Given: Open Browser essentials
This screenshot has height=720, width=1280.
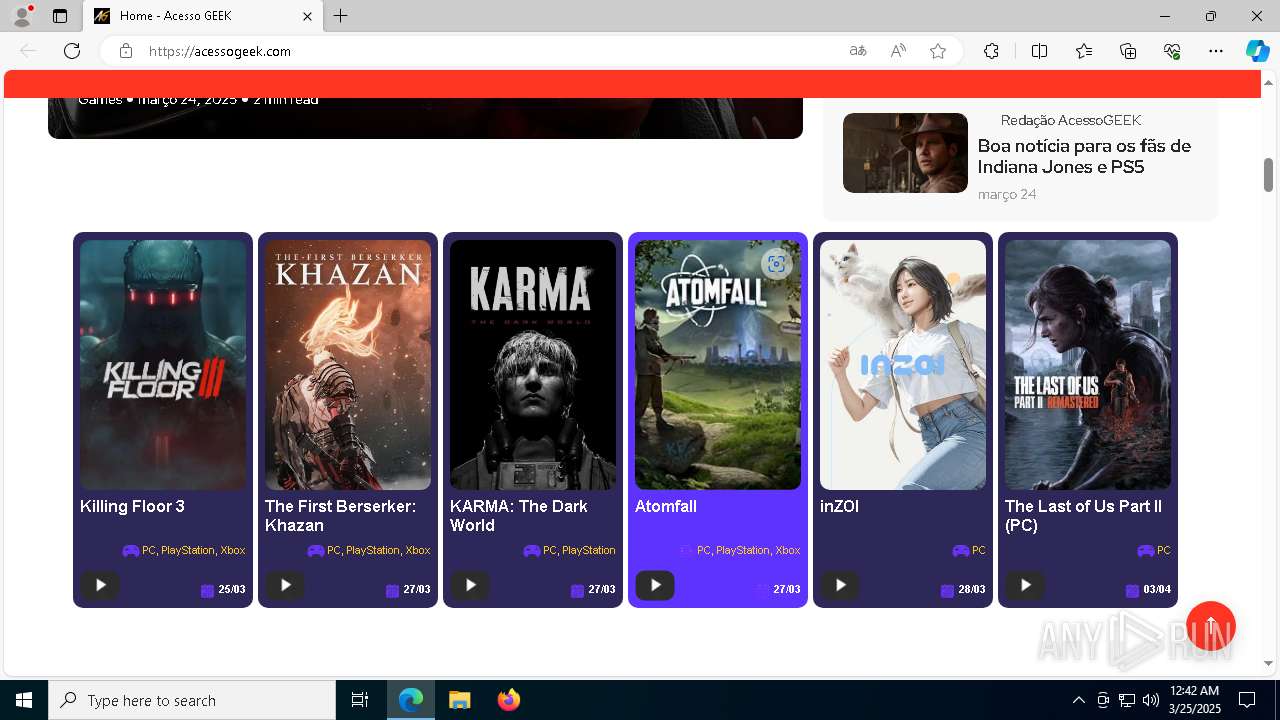Looking at the screenshot, I should pos(1172,51).
